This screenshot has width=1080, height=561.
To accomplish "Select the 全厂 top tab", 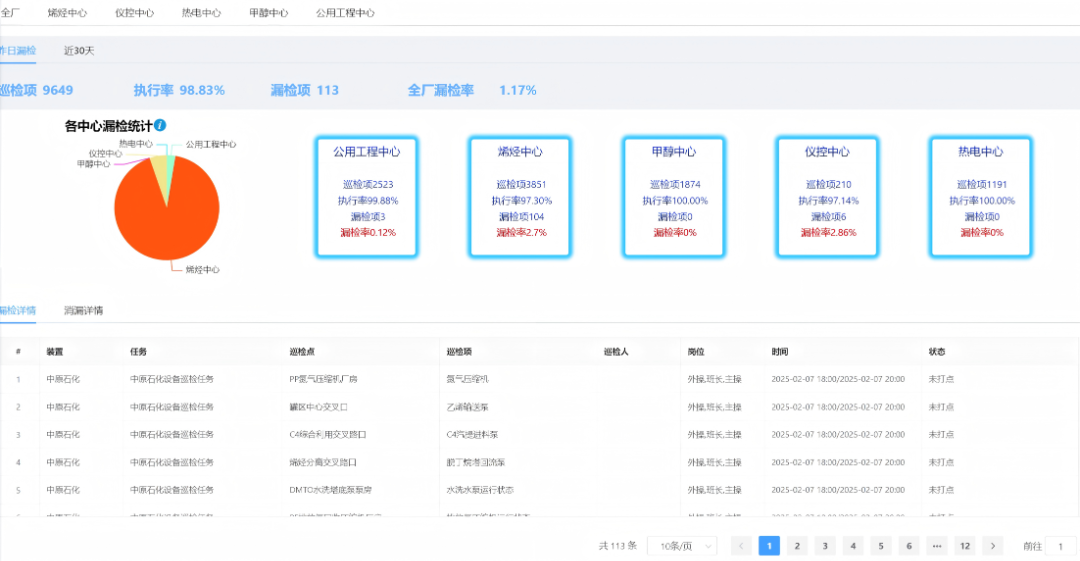I will 10,13.
